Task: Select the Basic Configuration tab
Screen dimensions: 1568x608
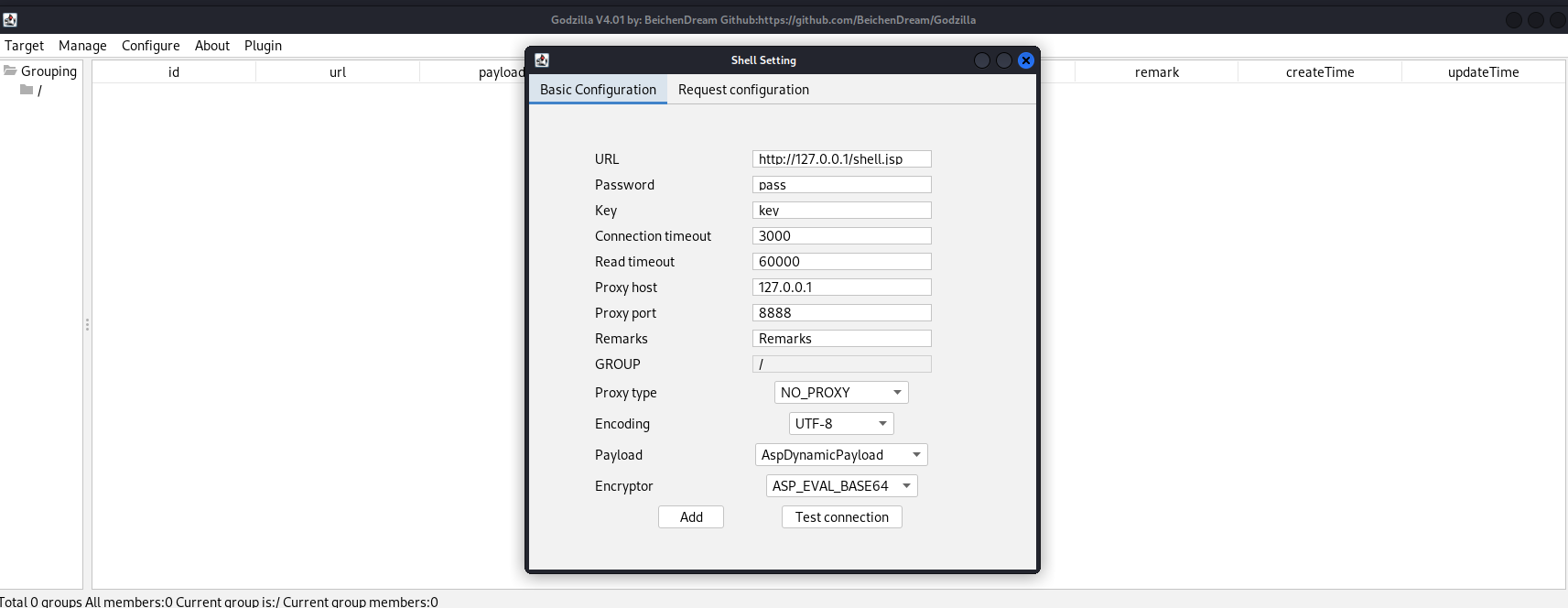Action: click(598, 90)
